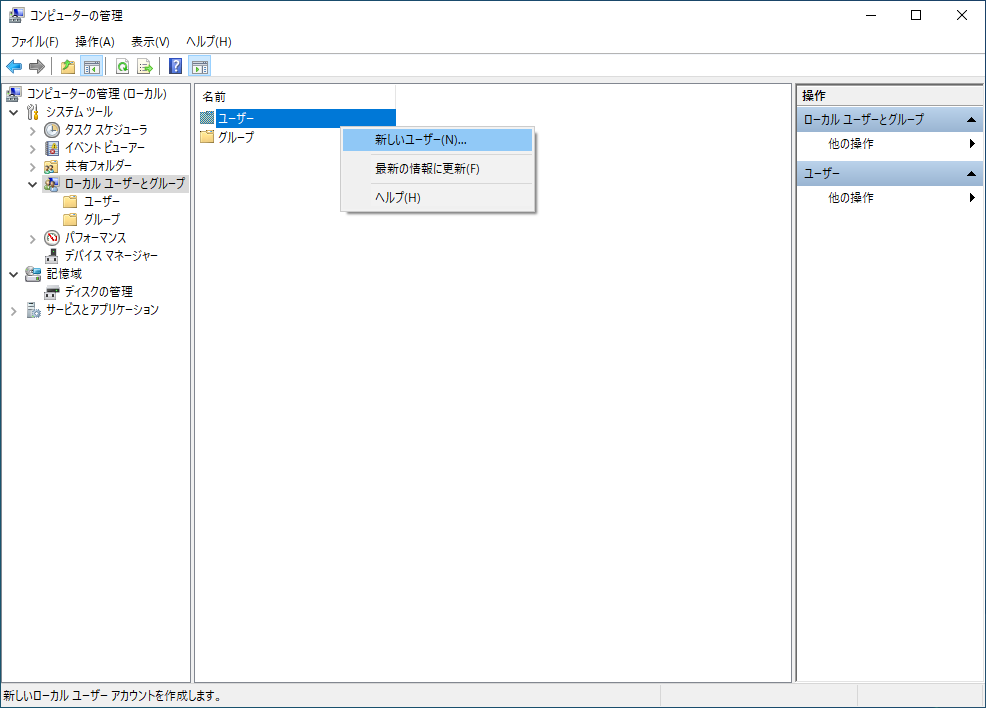Go up one level with the folder toolbar icon

click(68, 66)
